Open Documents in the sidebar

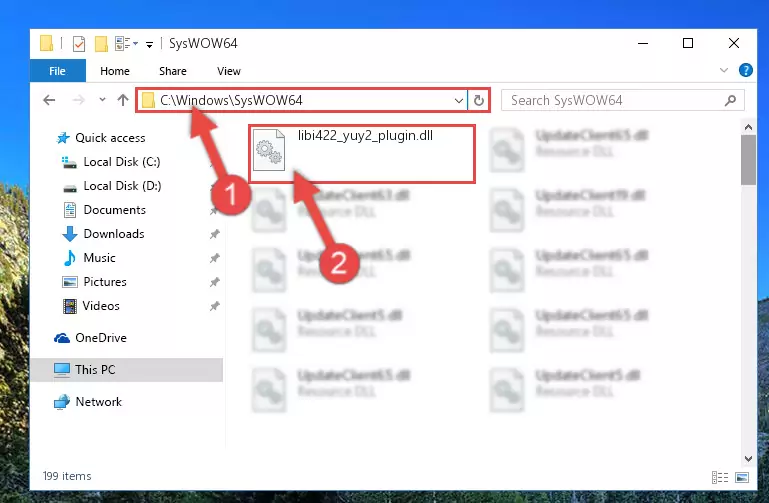[114, 210]
